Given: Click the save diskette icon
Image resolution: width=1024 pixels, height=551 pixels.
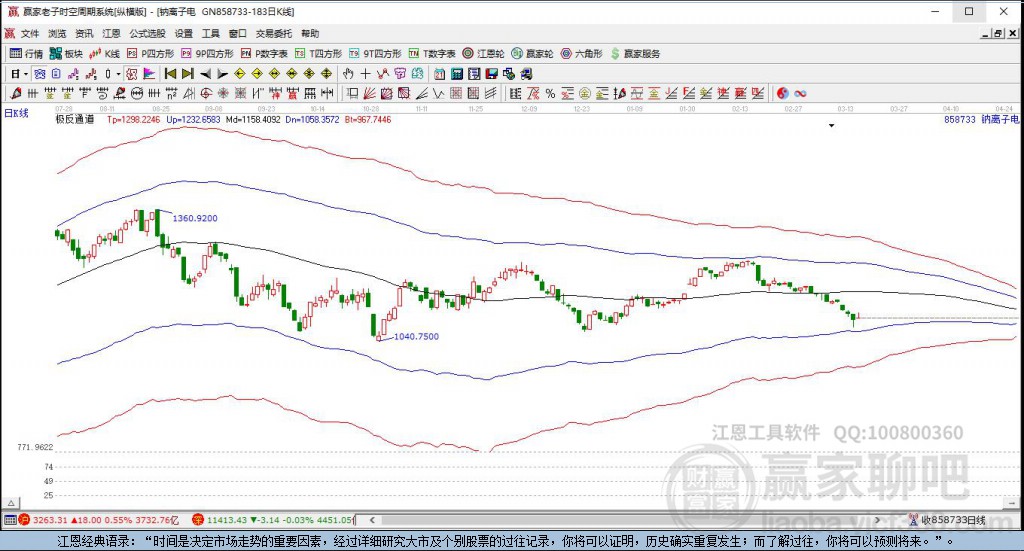Looking at the screenshot, I should point(492,74).
